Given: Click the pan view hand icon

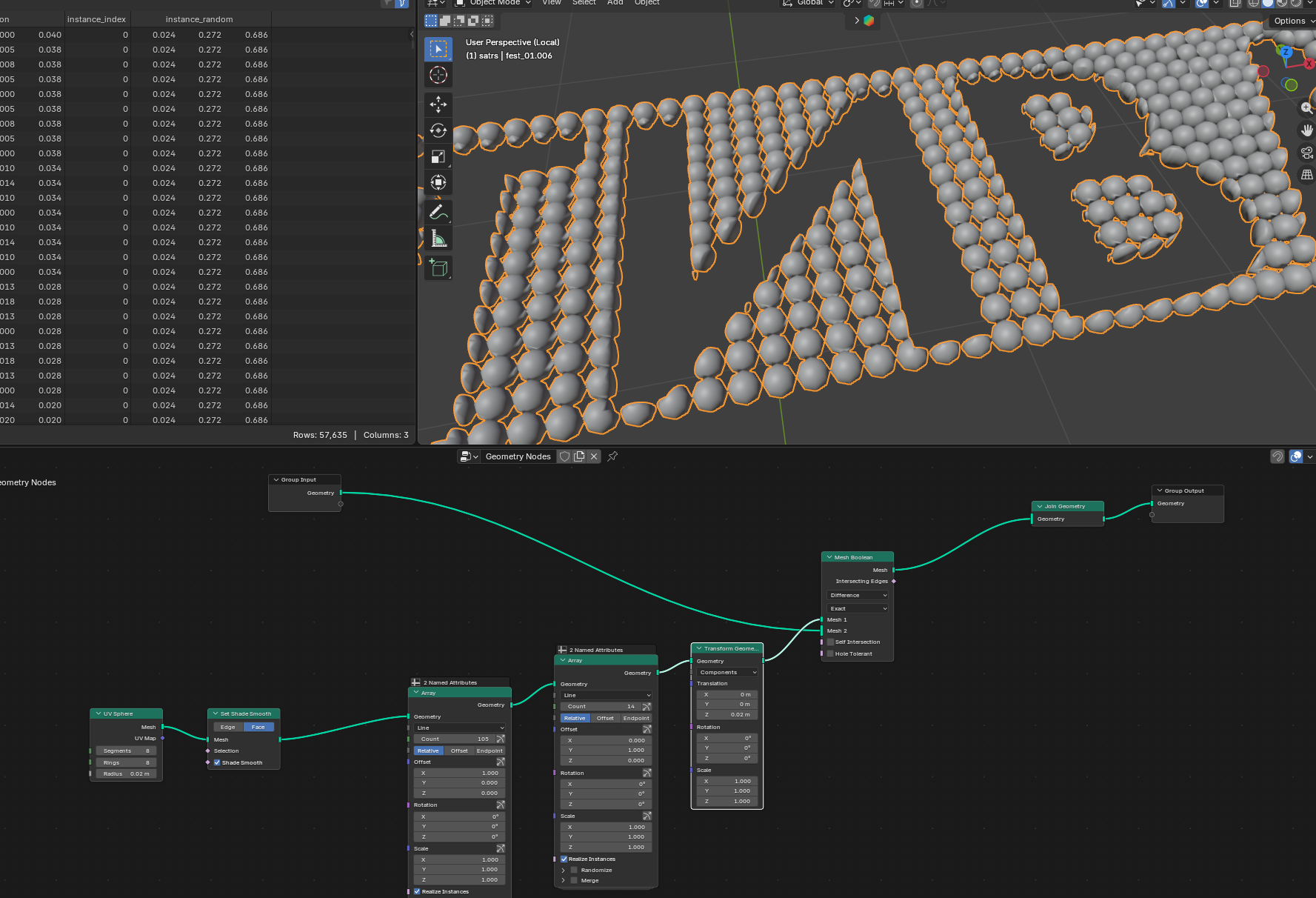Looking at the screenshot, I should (x=1306, y=130).
